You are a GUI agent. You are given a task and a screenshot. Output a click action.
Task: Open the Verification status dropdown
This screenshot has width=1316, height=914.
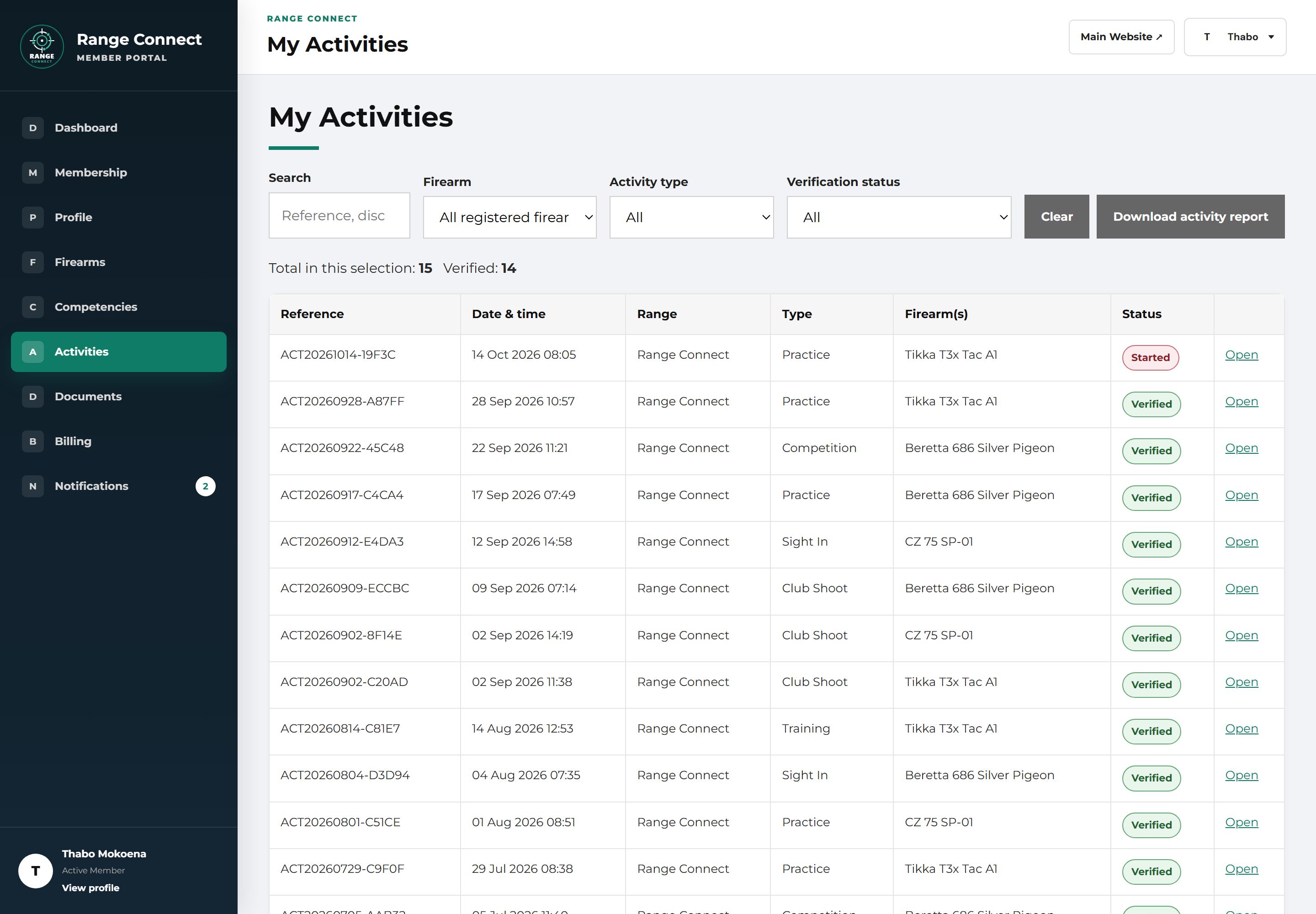coord(898,217)
